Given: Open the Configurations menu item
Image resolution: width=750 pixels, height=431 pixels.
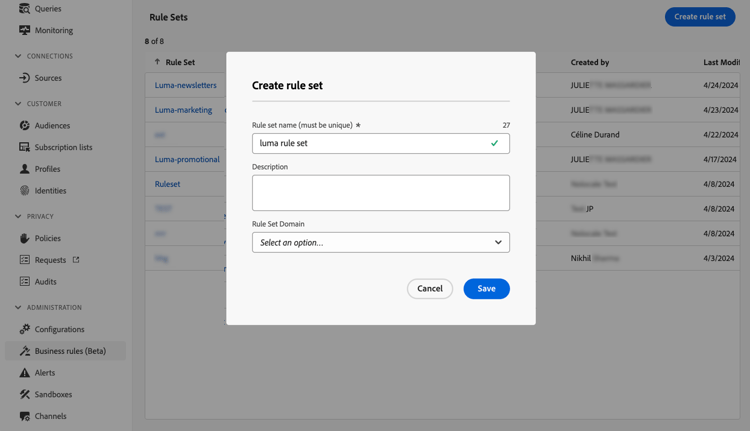Looking at the screenshot, I should pyautogui.click(x=59, y=329).
